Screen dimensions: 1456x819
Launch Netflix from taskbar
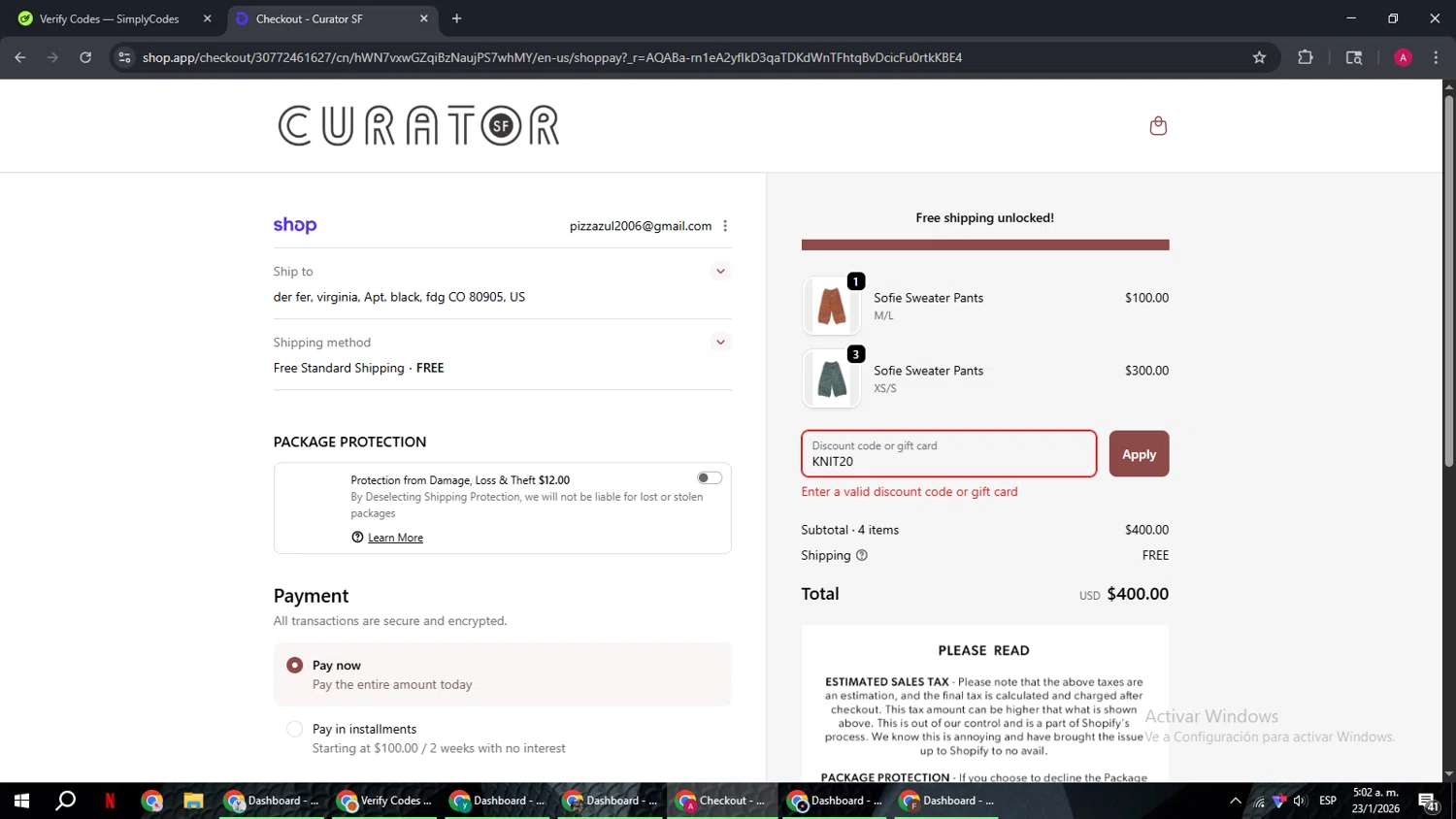click(110, 801)
